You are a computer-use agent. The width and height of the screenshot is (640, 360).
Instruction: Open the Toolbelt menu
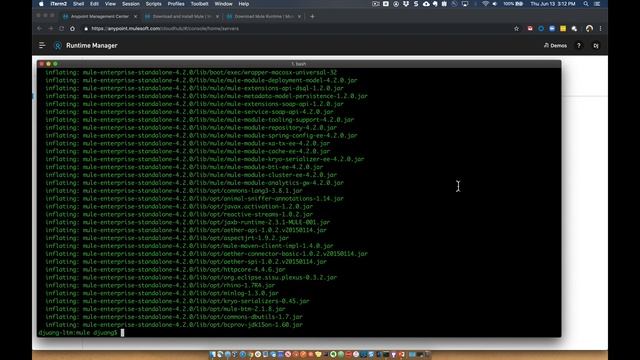[200, 4]
